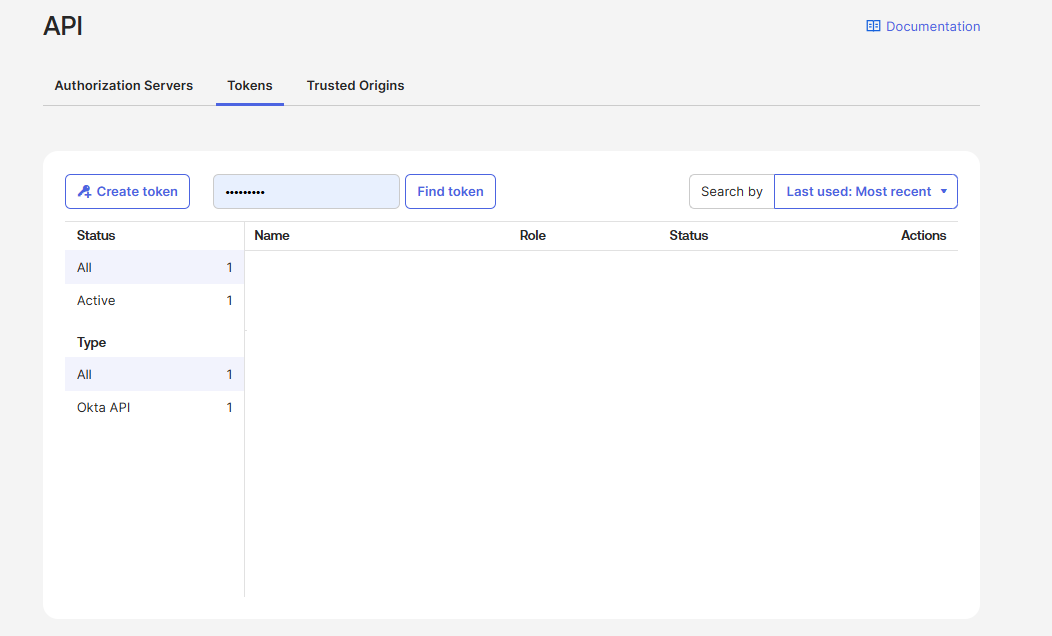Filter tokens by Active status
The image size is (1052, 636).
pyautogui.click(x=96, y=301)
